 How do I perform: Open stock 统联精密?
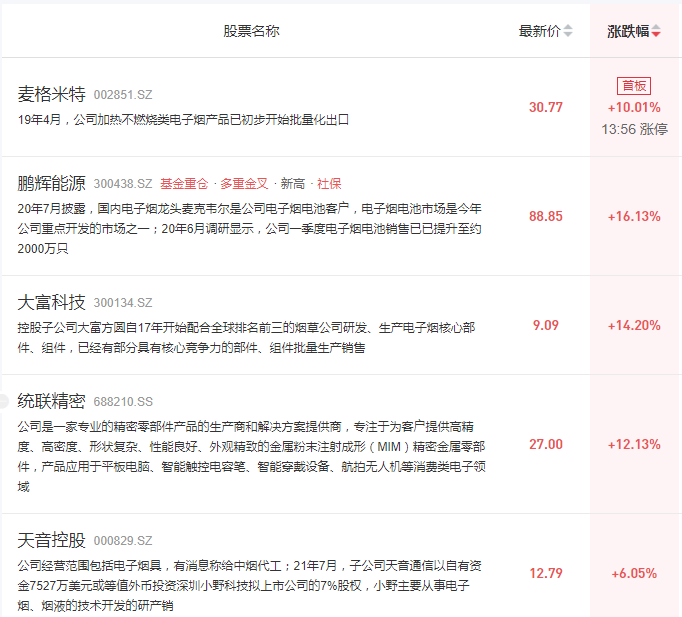[x=51, y=401]
